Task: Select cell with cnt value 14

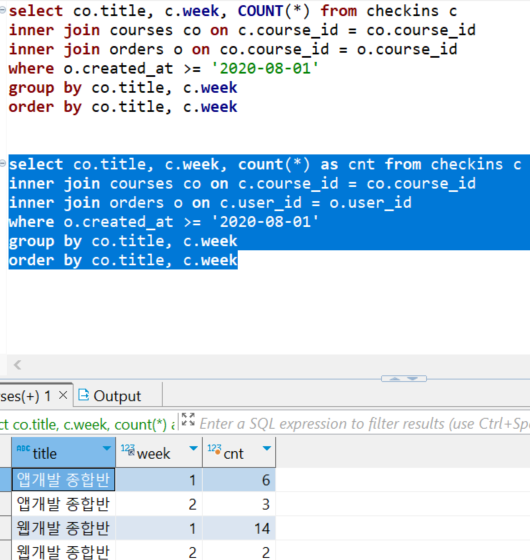Action: tap(239, 528)
